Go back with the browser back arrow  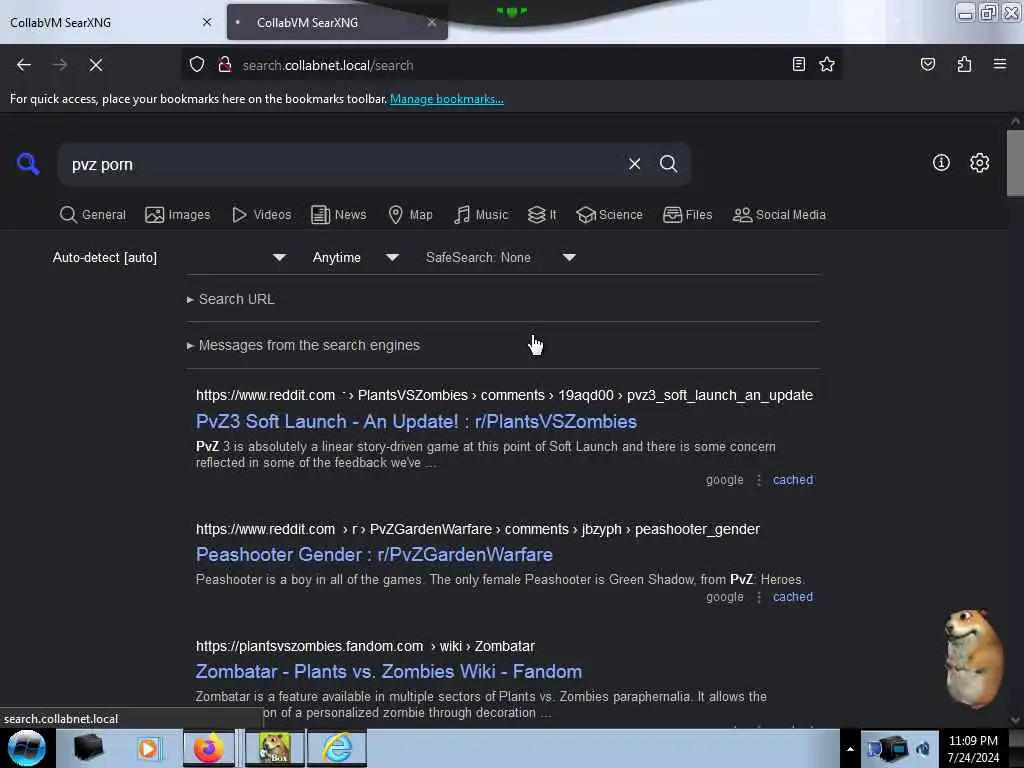(x=24, y=65)
